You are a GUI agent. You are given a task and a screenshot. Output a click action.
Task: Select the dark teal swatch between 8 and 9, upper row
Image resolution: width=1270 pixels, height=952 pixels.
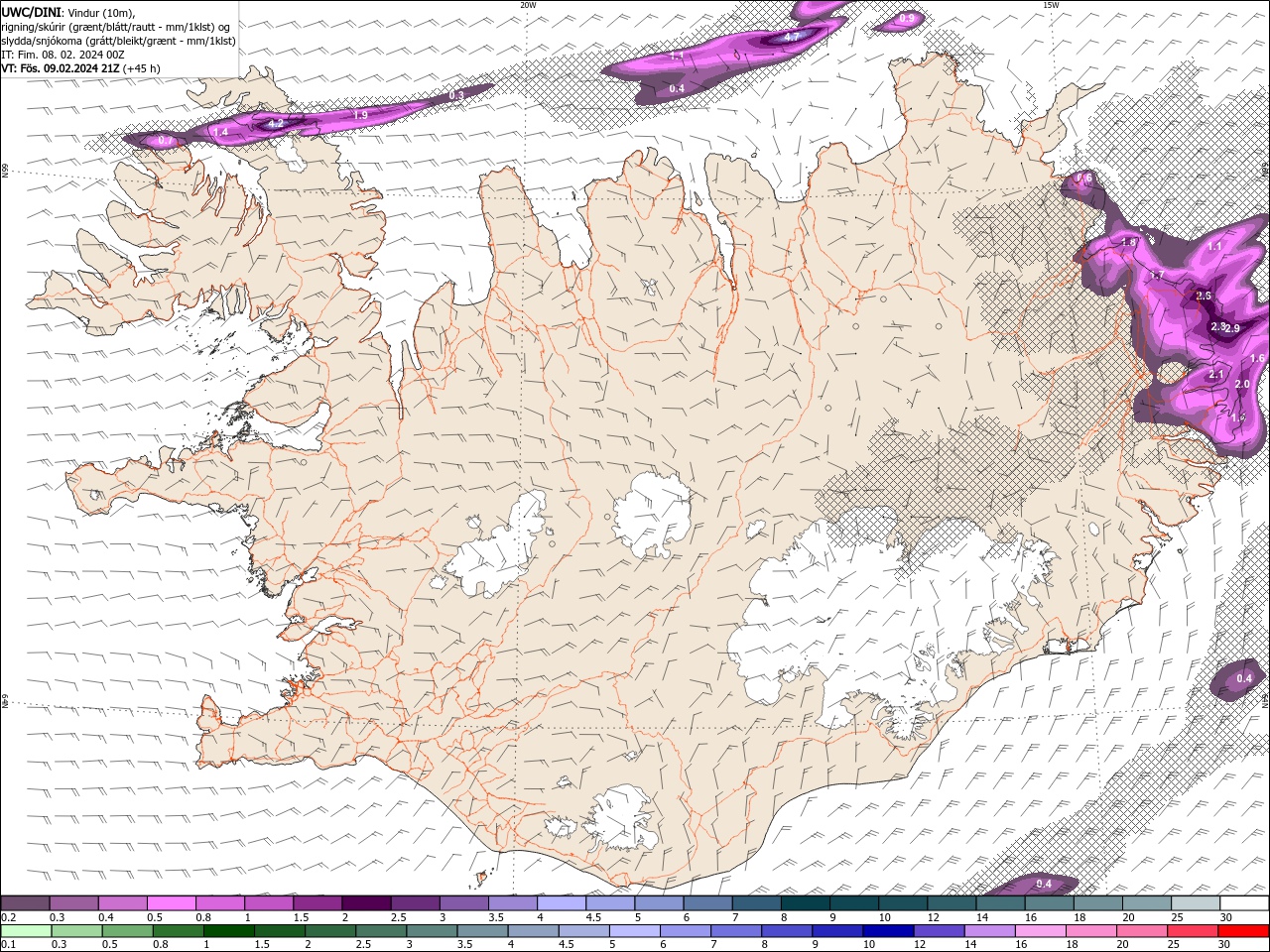click(x=806, y=903)
